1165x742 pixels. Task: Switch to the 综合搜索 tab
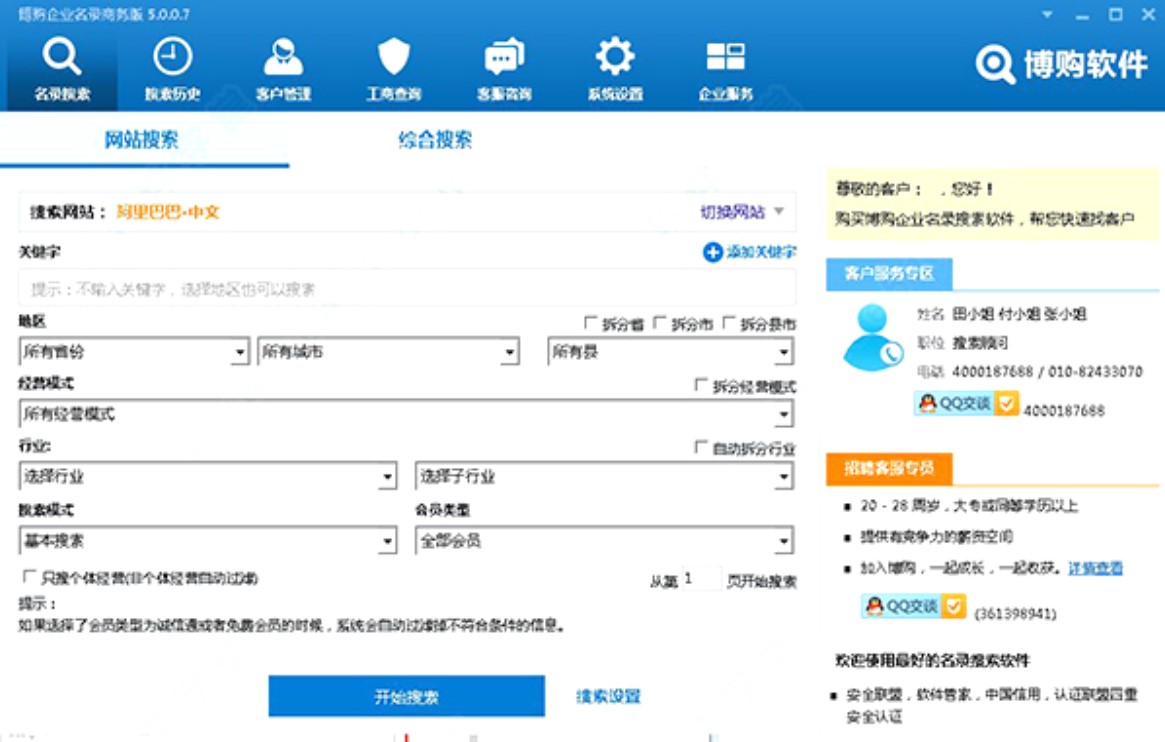click(x=435, y=140)
